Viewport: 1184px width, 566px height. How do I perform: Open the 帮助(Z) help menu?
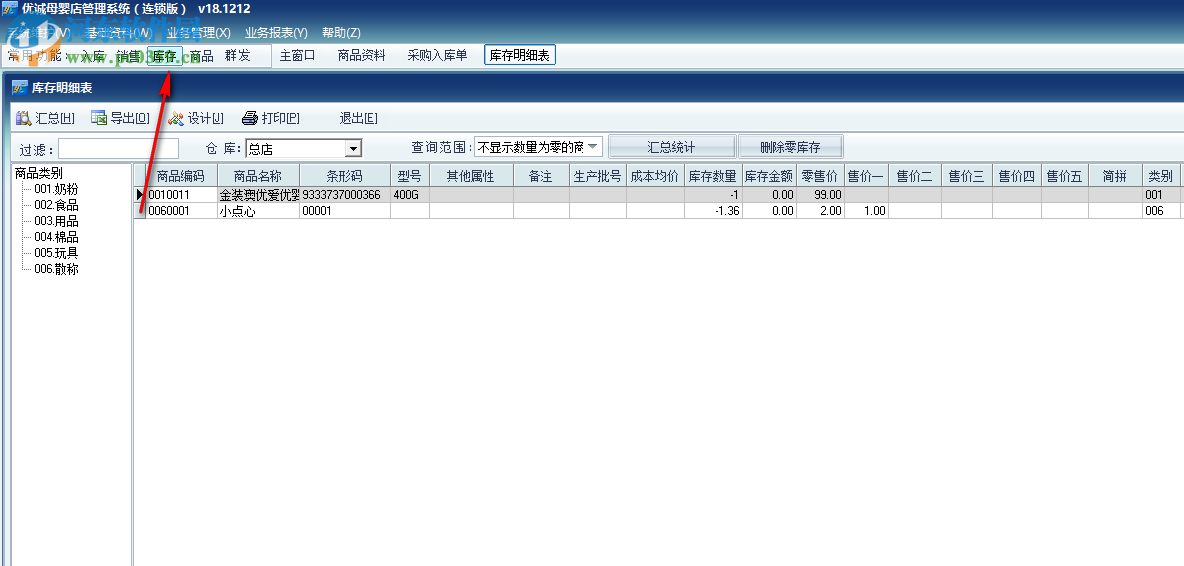point(341,33)
